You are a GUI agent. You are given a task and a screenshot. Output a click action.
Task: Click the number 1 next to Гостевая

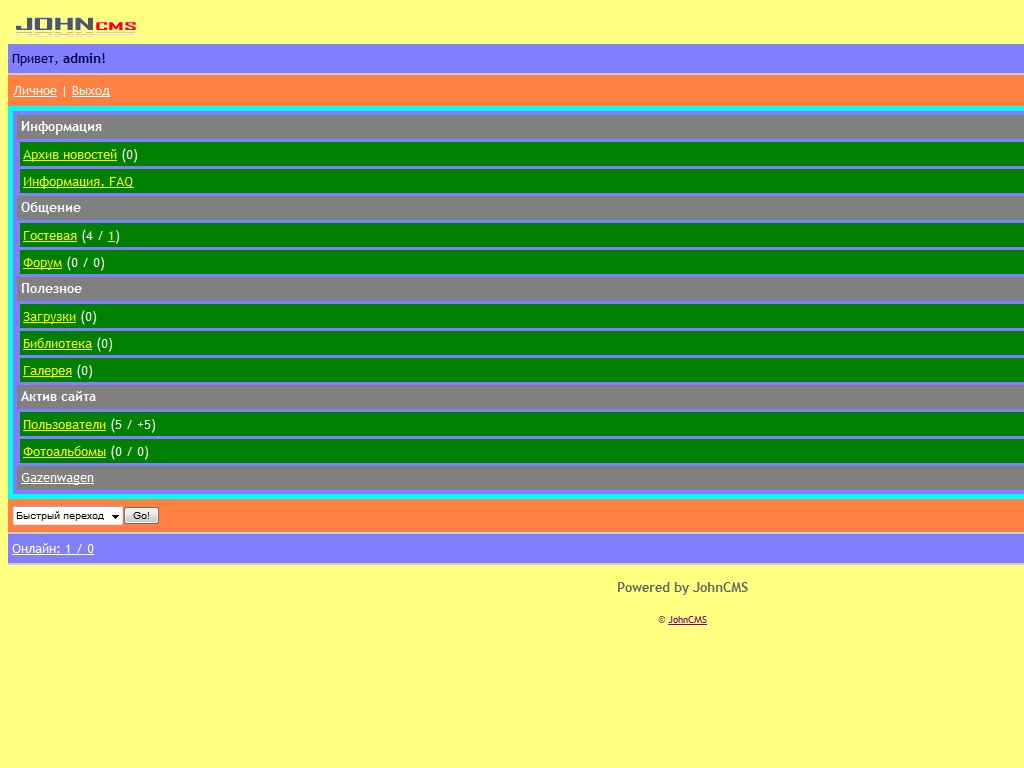[112, 236]
